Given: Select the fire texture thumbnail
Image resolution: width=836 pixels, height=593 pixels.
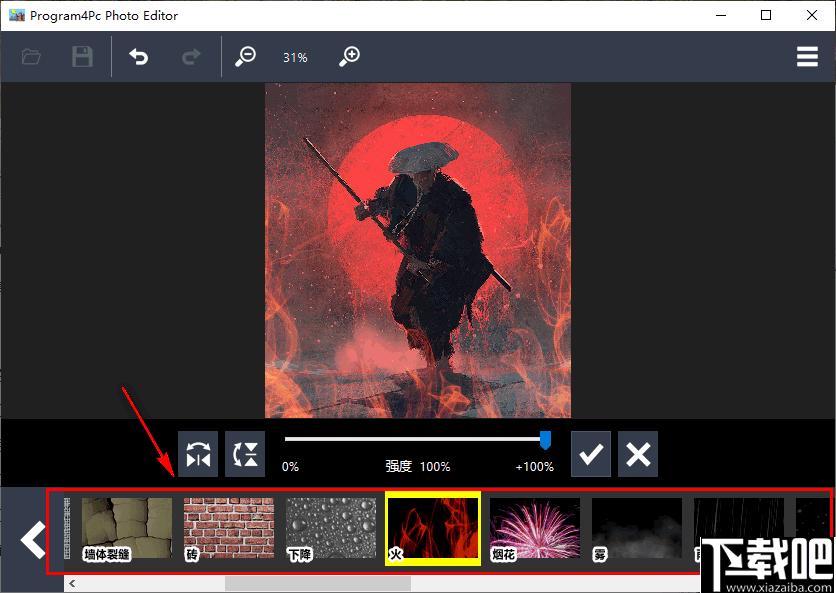Looking at the screenshot, I should coord(433,529).
